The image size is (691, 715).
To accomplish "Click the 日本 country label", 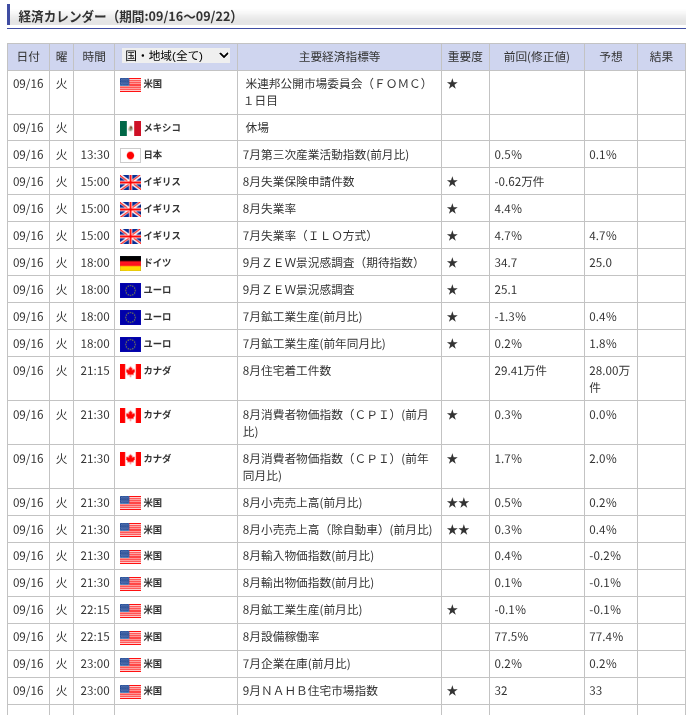I will 153,155.
